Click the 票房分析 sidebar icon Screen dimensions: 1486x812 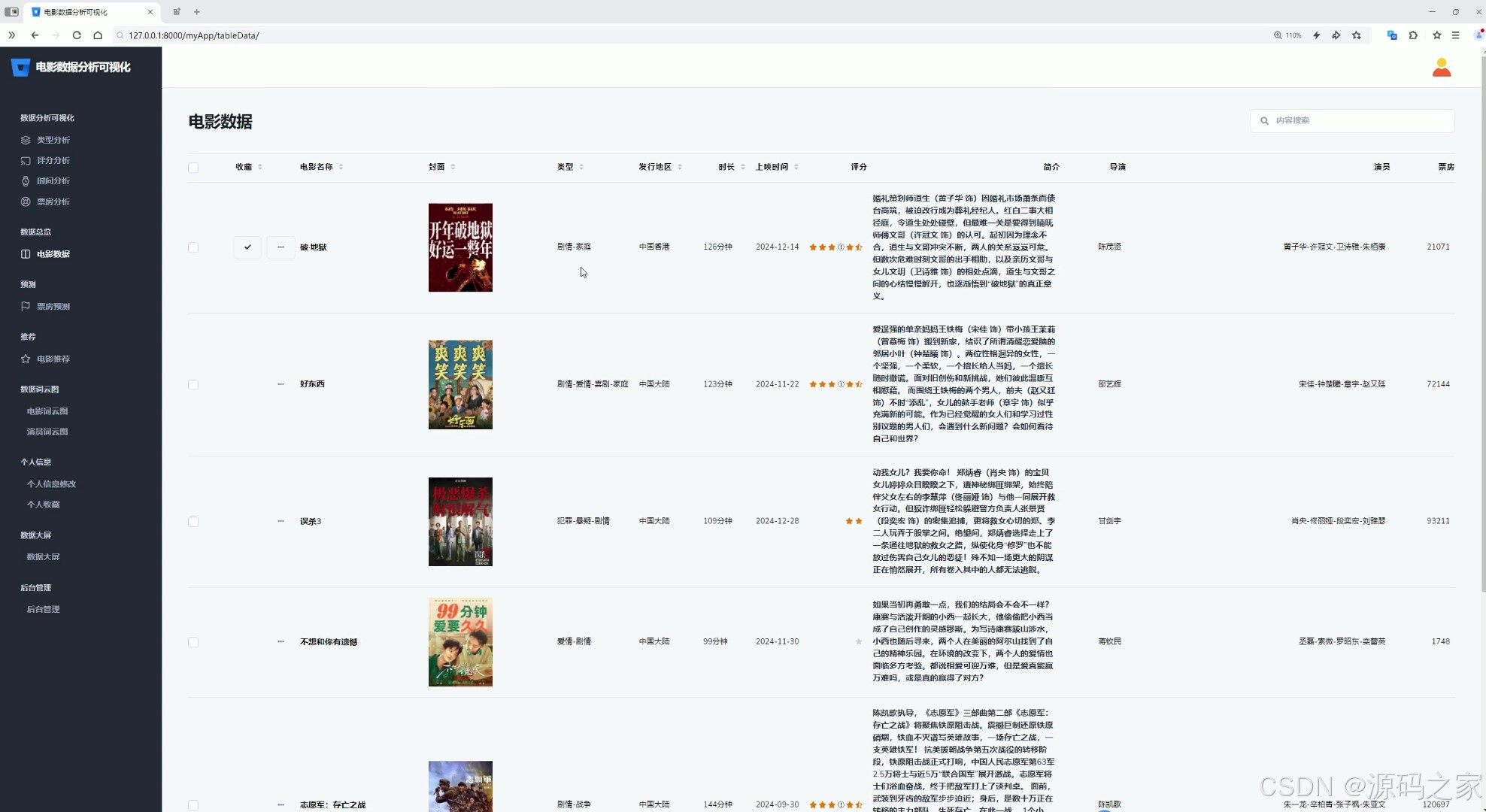pos(26,201)
